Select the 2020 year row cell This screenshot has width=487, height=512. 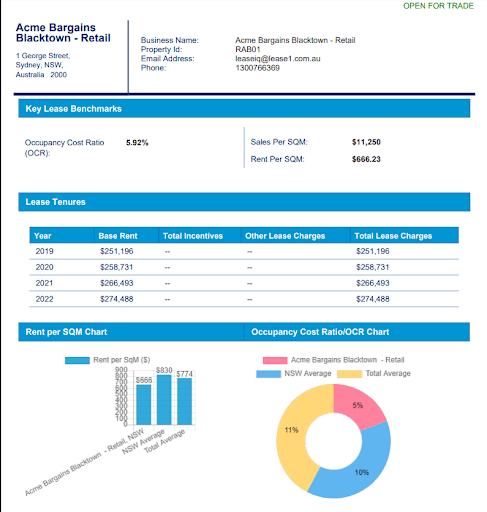pyautogui.click(x=44, y=267)
